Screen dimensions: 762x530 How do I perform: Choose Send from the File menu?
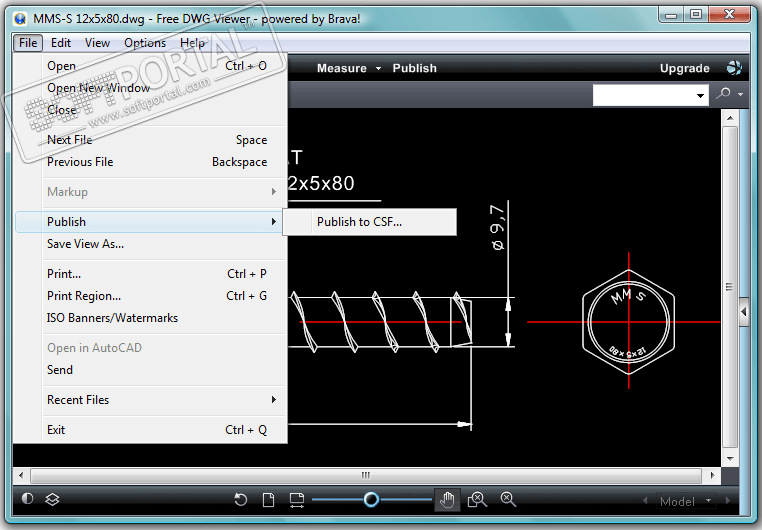pyautogui.click(x=150, y=370)
